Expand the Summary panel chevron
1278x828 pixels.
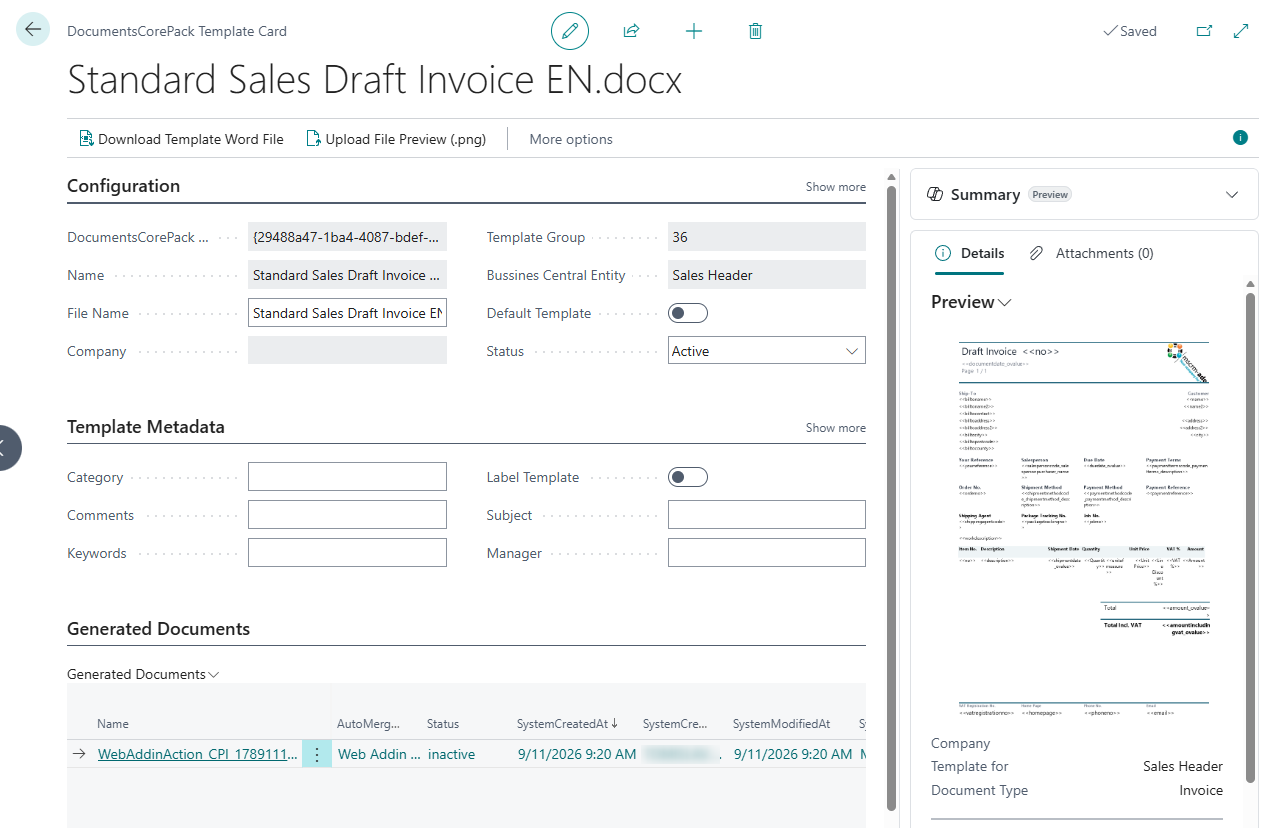(1232, 194)
